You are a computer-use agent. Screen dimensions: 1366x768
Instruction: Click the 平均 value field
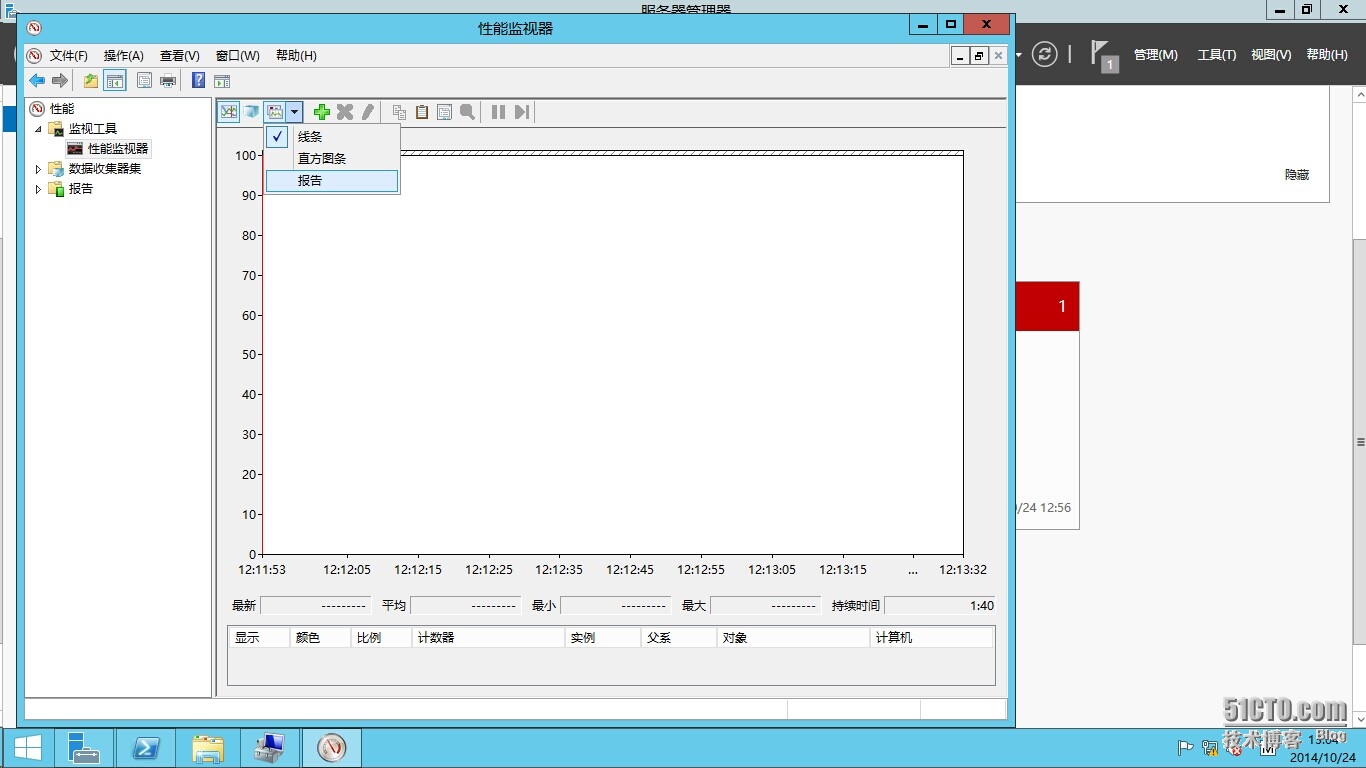point(465,605)
